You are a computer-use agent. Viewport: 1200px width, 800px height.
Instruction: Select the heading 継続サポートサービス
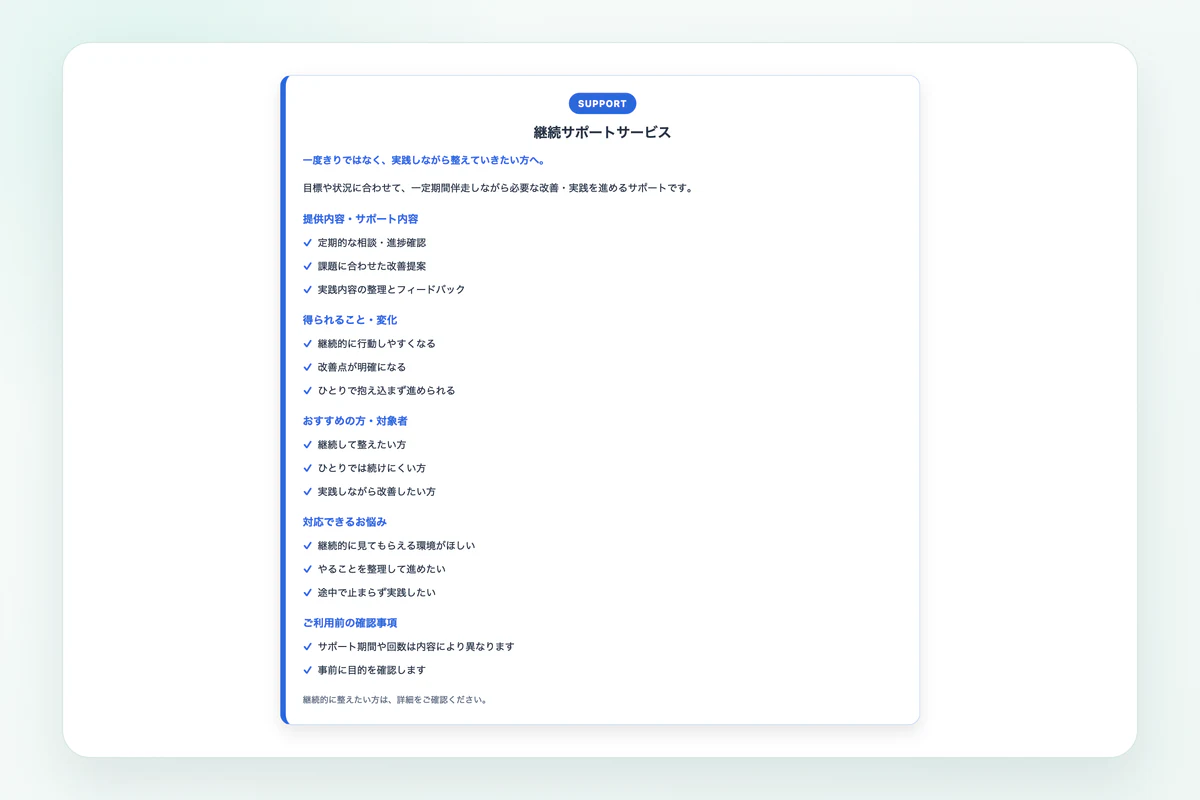(x=602, y=132)
